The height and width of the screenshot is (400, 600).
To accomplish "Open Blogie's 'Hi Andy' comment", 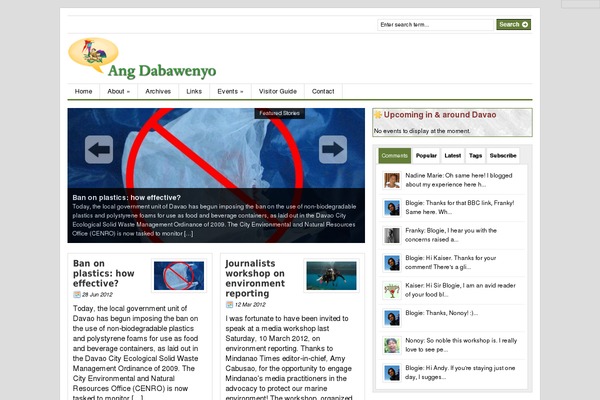I will [460, 373].
